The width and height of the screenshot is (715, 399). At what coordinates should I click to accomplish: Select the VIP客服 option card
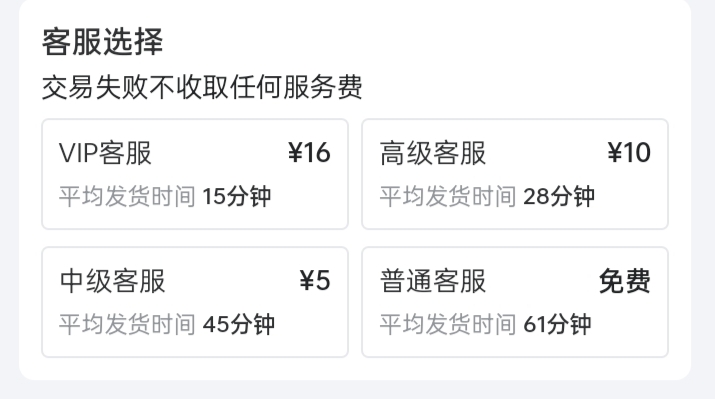(195, 174)
